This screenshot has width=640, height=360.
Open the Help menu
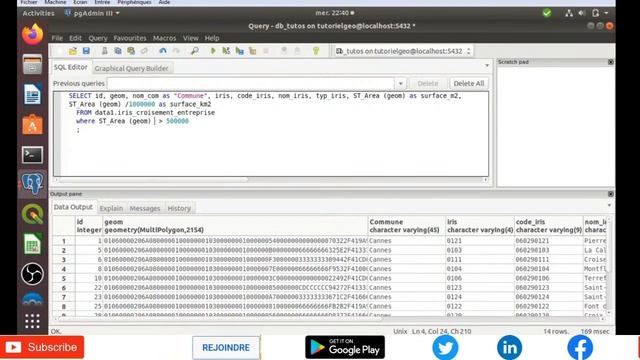click(x=212, y=38)
